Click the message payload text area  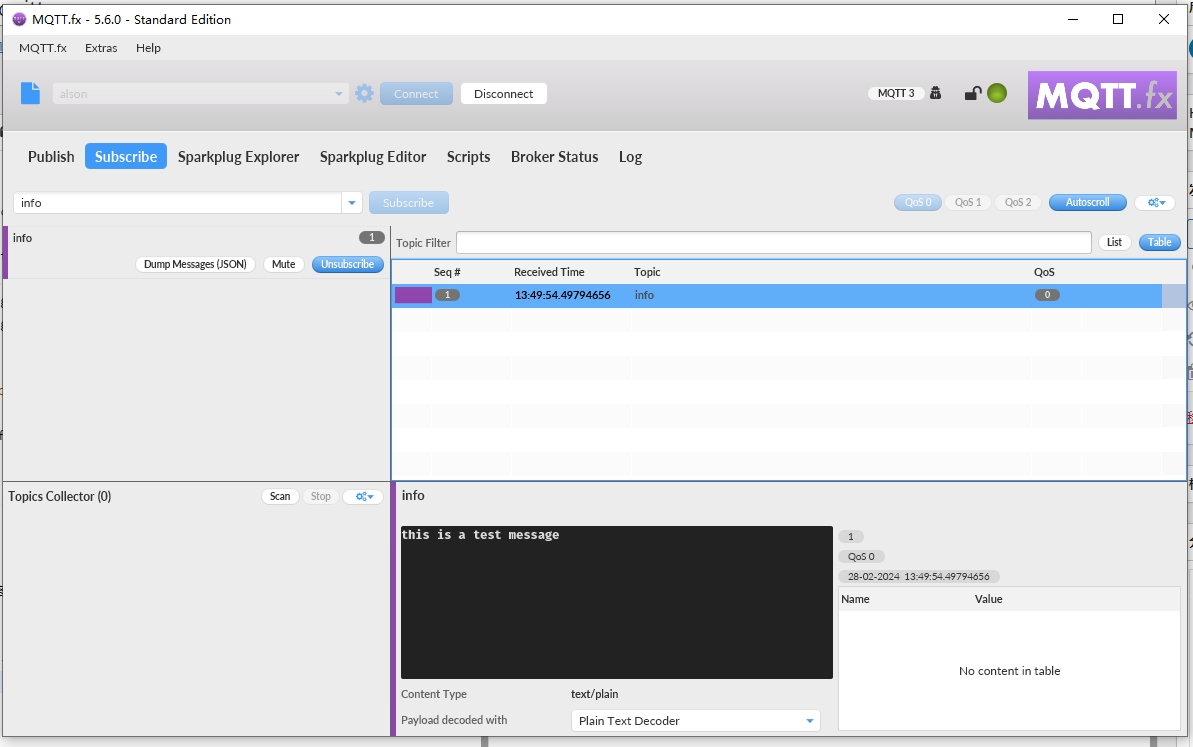pos(616,602)
